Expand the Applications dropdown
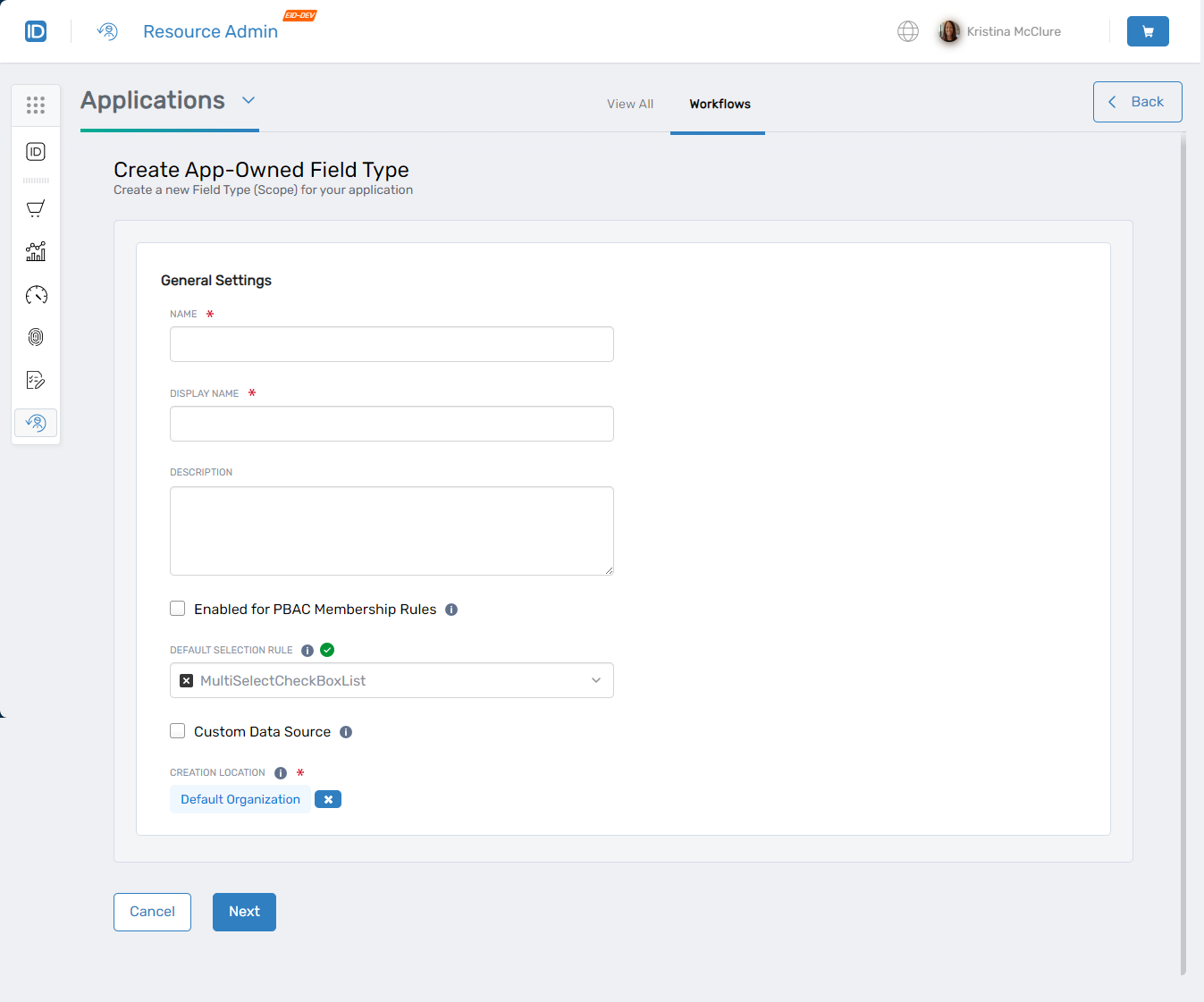1204x1002 pixels. coord(248,101)
